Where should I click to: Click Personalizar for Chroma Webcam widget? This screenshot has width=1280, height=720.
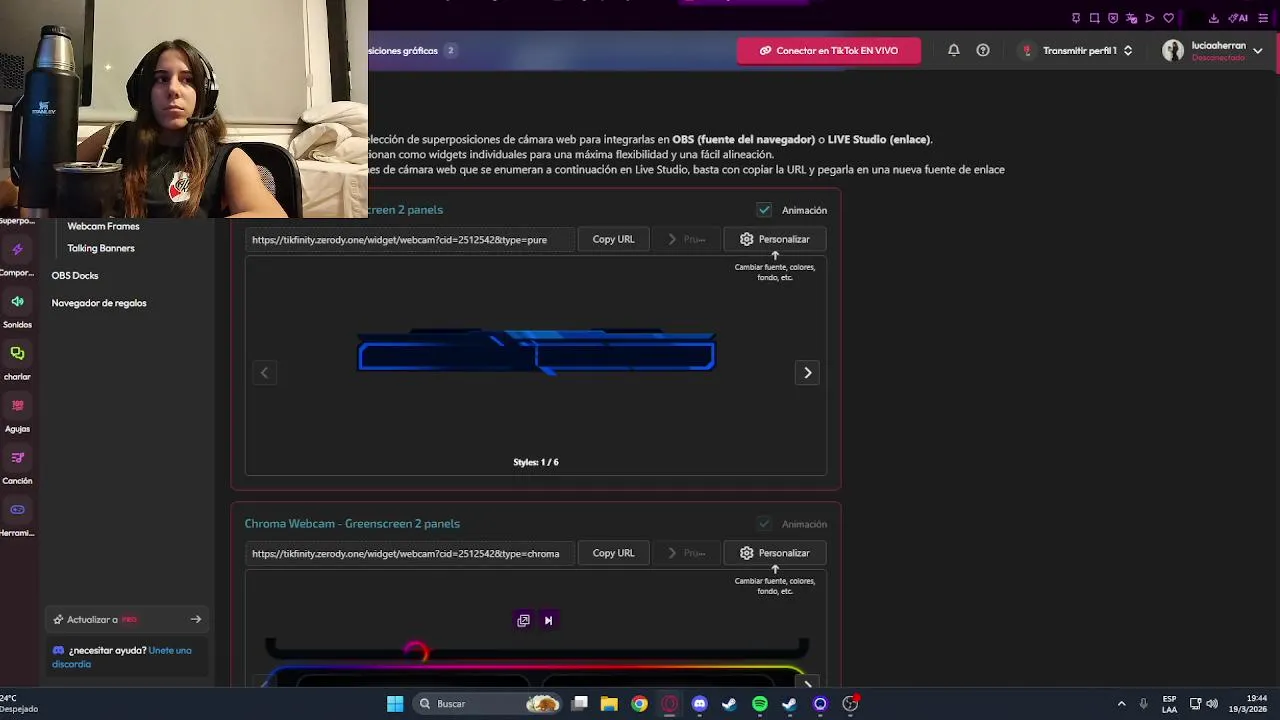(775, 553)
